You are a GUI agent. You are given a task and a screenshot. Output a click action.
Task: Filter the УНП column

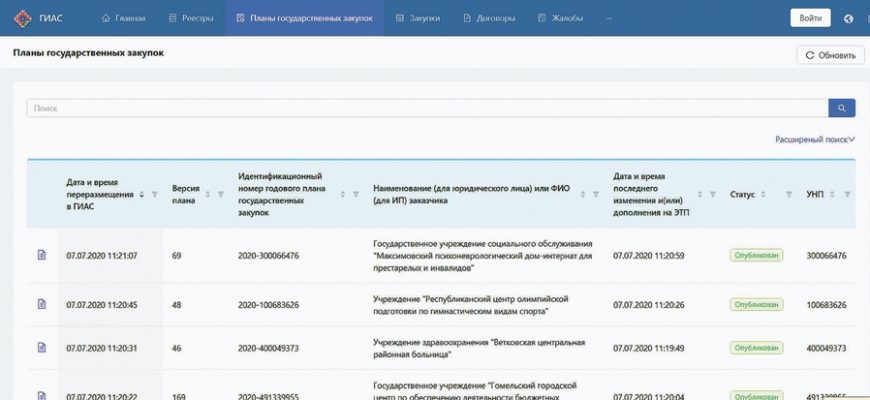847,194
